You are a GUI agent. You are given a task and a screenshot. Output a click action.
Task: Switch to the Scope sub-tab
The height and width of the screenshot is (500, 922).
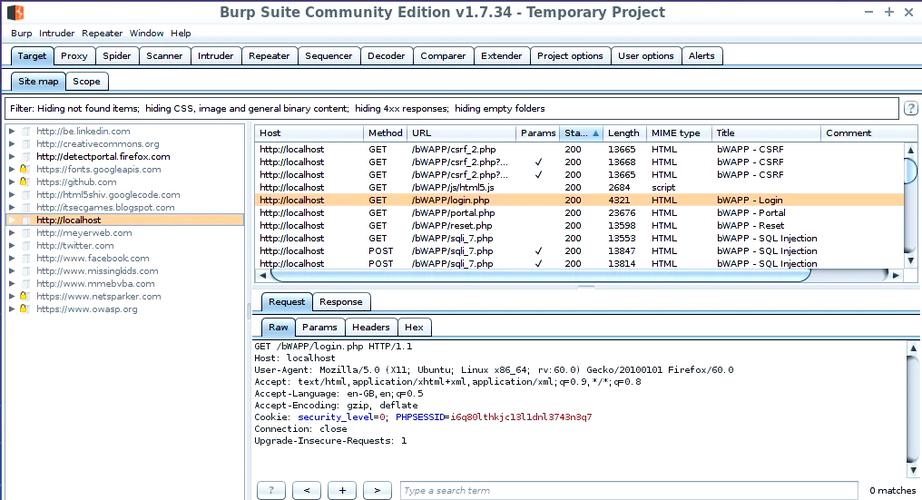pos(86,81)
